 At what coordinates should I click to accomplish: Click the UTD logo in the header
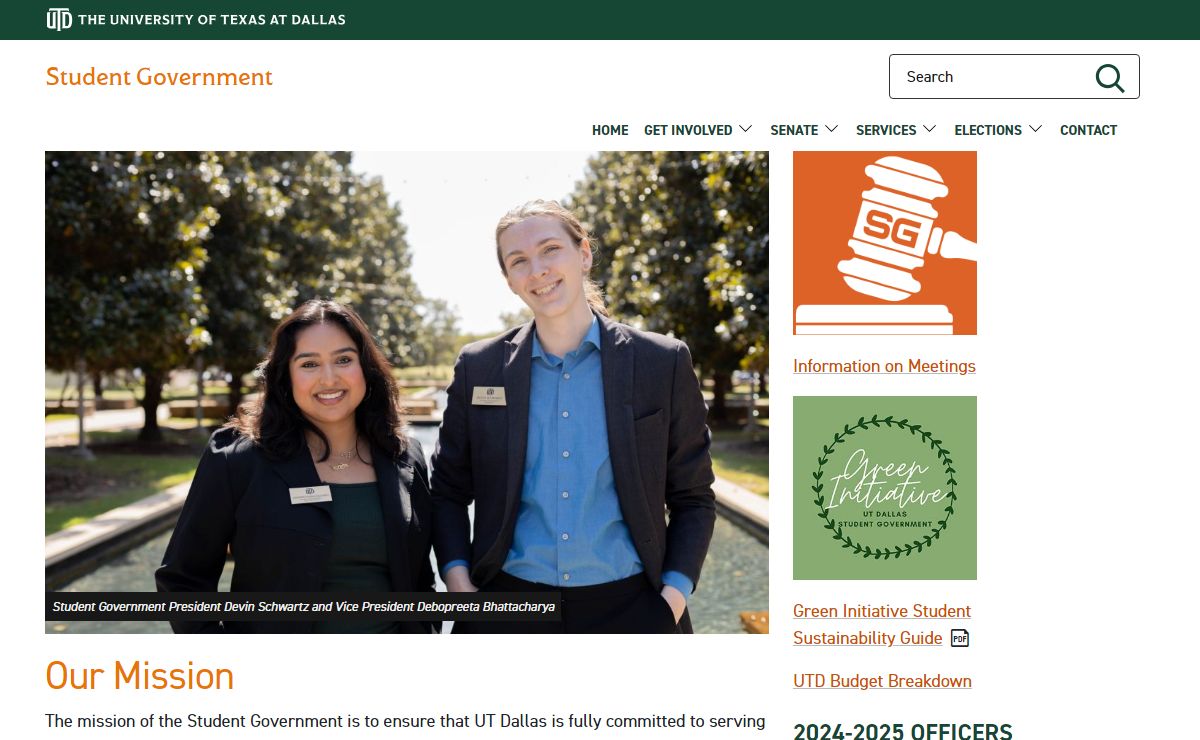click(59, 19)
